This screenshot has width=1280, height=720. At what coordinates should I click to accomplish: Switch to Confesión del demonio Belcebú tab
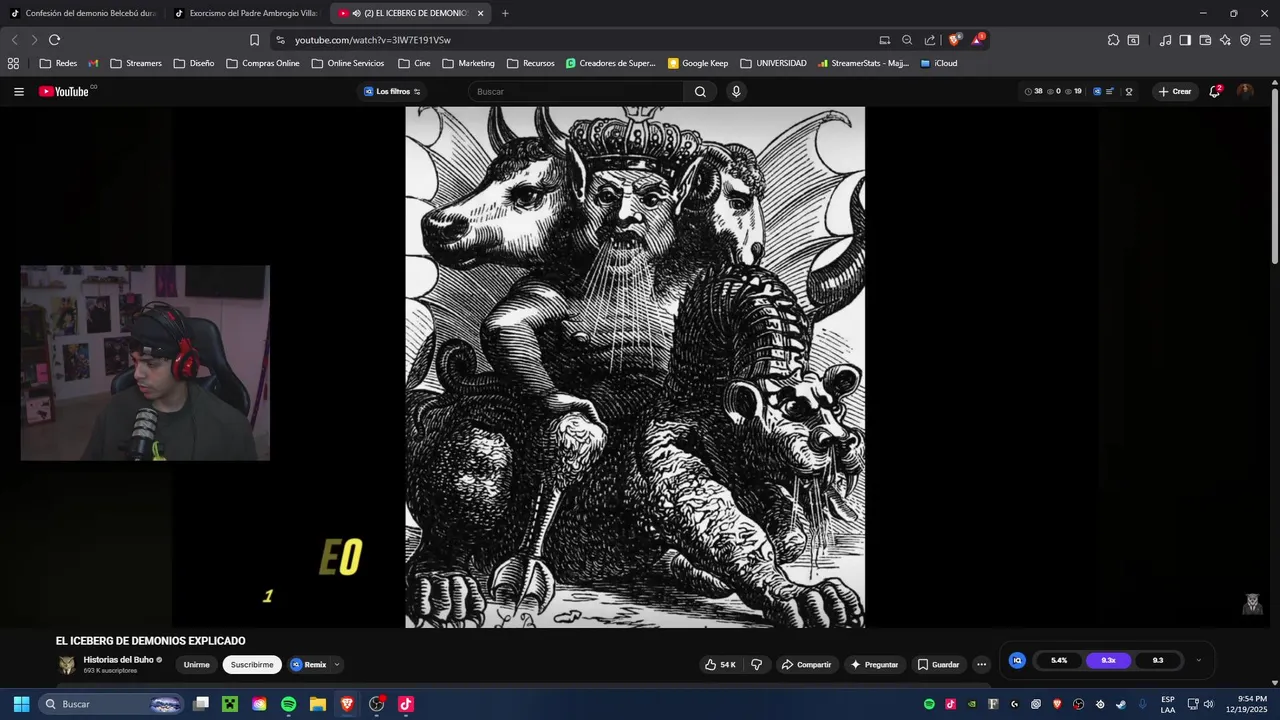point(82,13)
